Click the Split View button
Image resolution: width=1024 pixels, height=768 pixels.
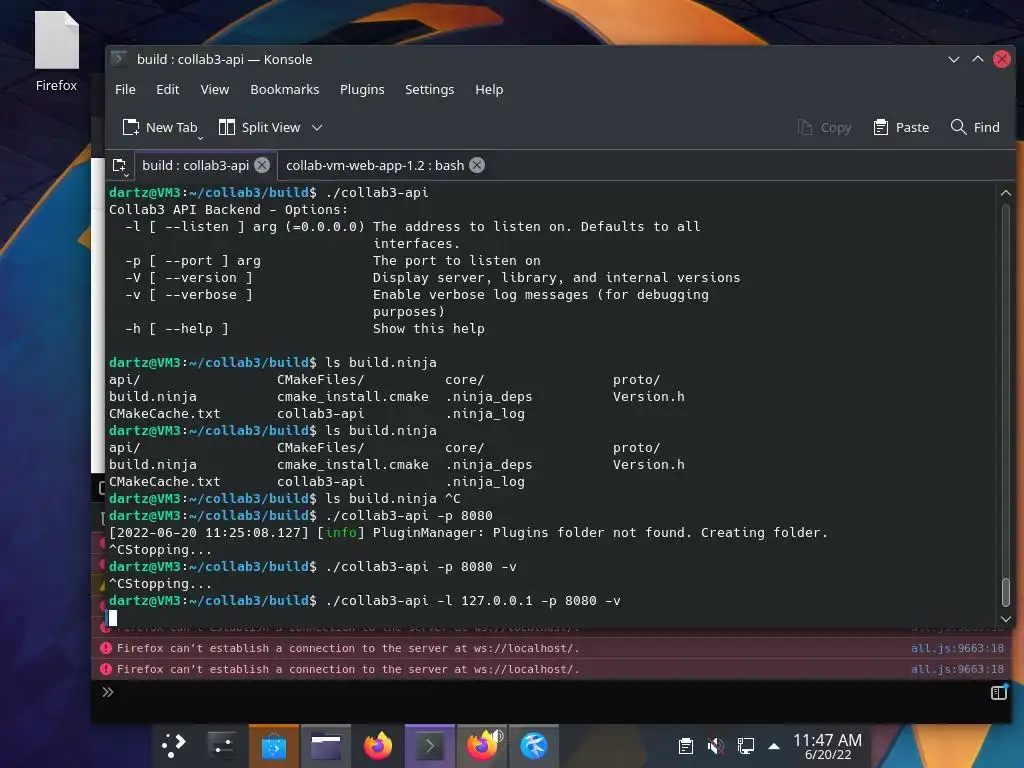[x=260, y=127]
